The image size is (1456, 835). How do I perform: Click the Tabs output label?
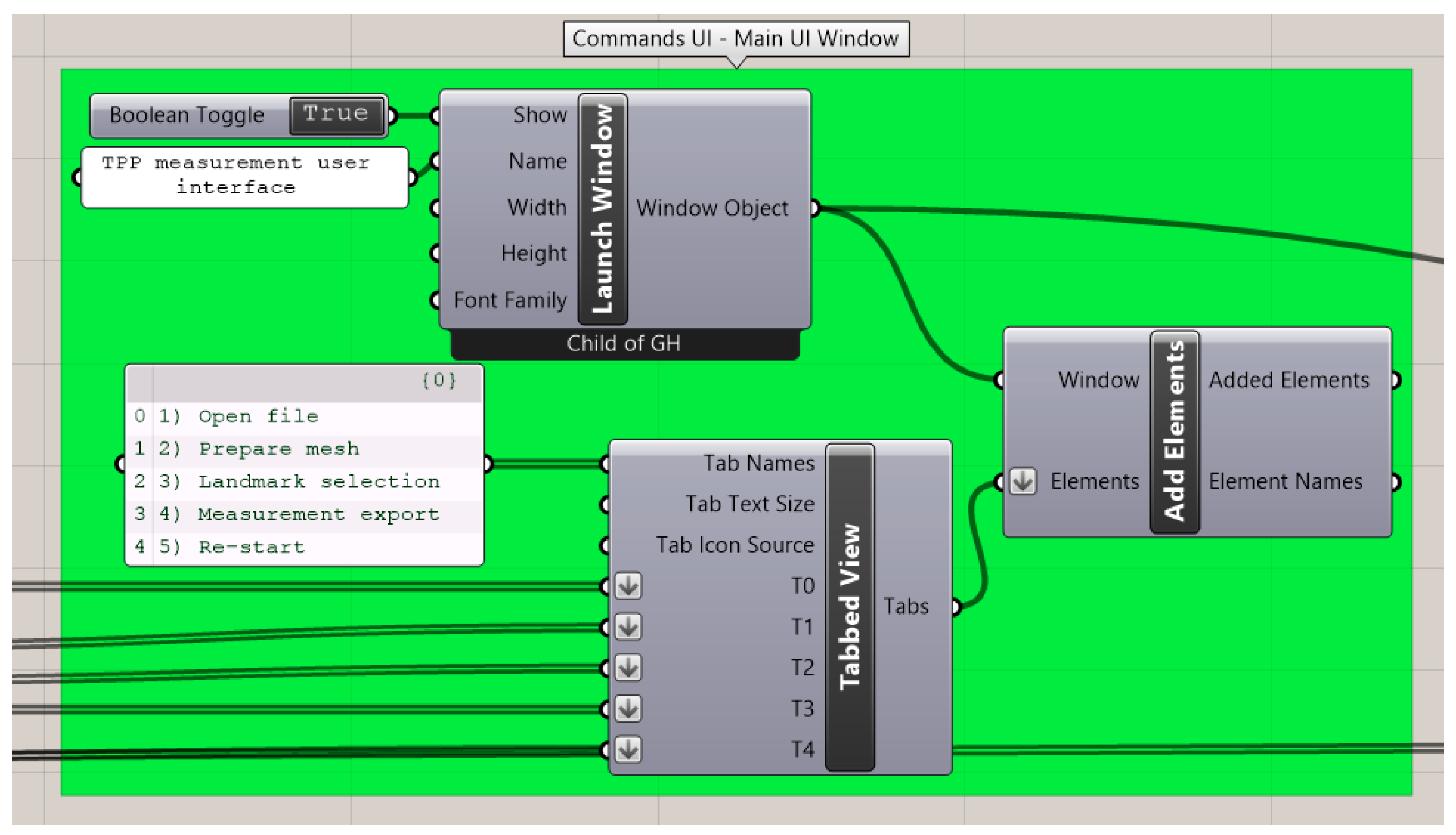[x=905, y=606]
